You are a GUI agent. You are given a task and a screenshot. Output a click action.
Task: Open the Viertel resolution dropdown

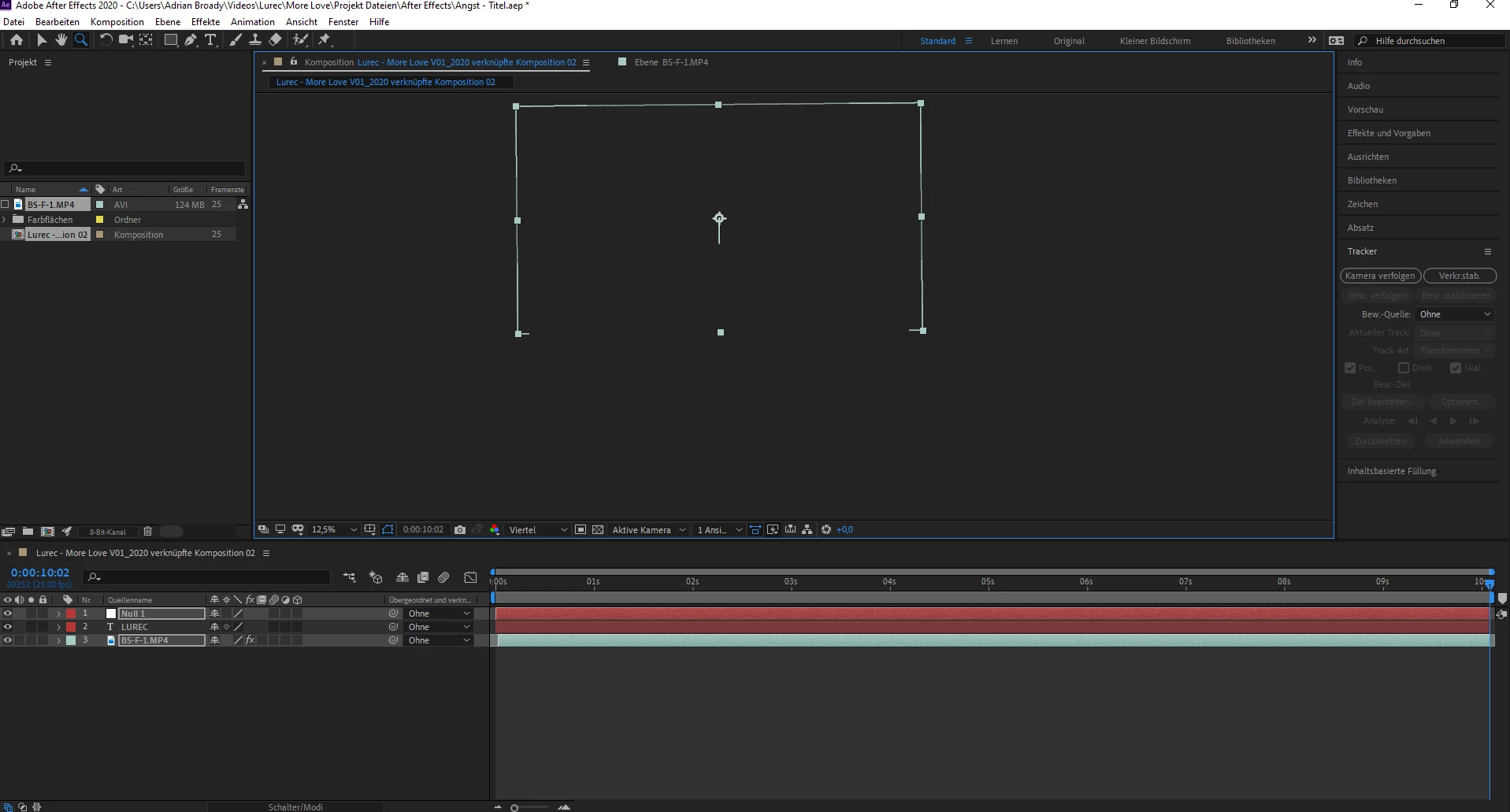coord(538,530)
